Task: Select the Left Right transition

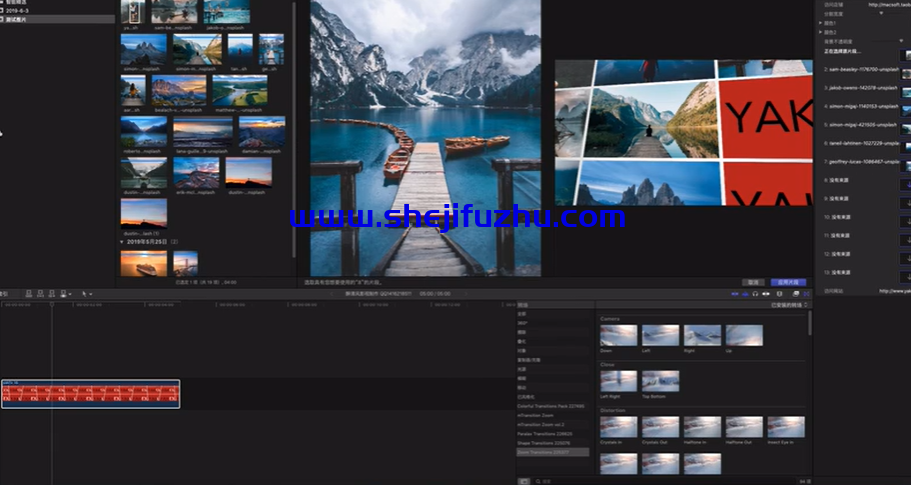Action: click(x=618, y=381)
